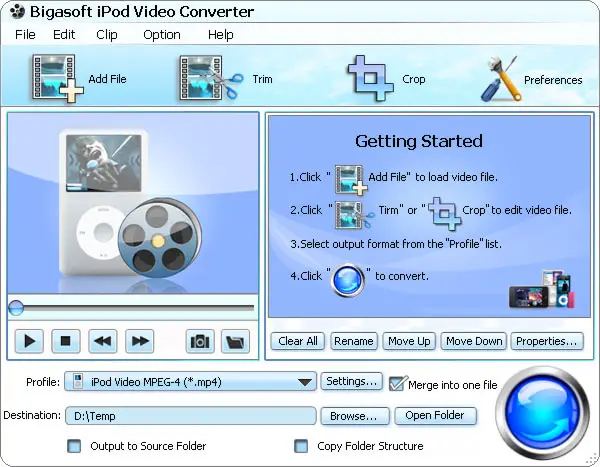This screenshot has width=600, height=467.
Task: Click the blue convert orb in step 4
Action: coord(347,280)
